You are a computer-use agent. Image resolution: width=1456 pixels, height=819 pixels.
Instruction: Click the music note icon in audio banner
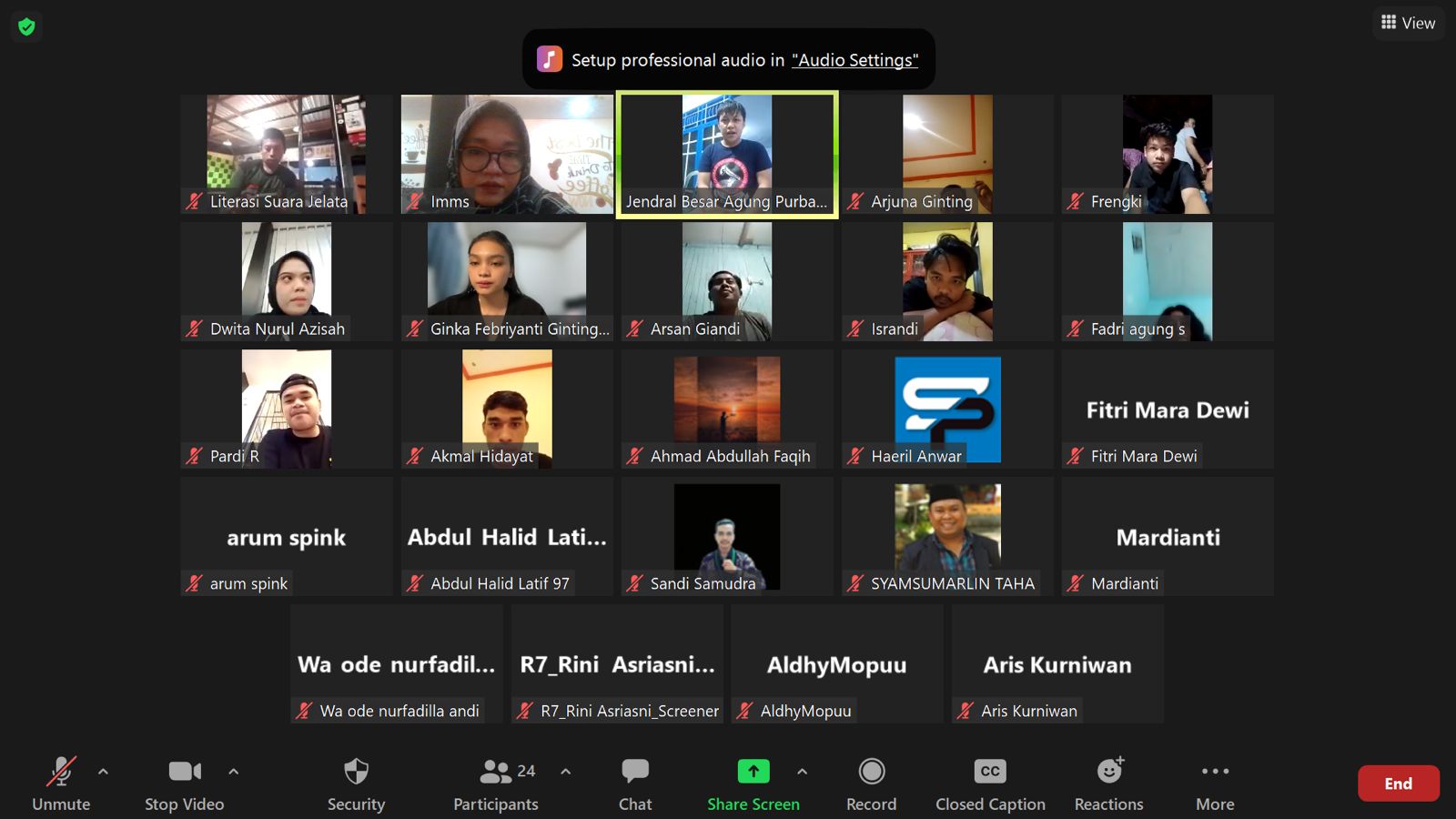(x=549, y=59)
